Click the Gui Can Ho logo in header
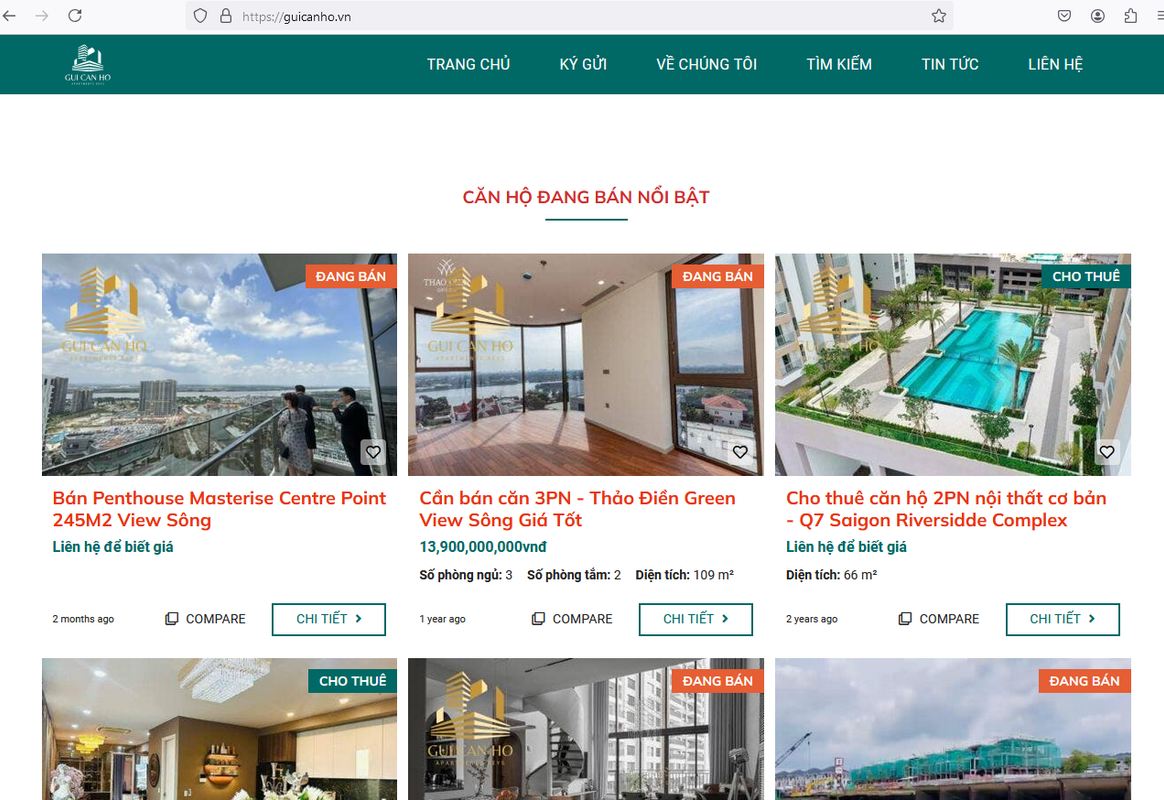 (88, 65)
